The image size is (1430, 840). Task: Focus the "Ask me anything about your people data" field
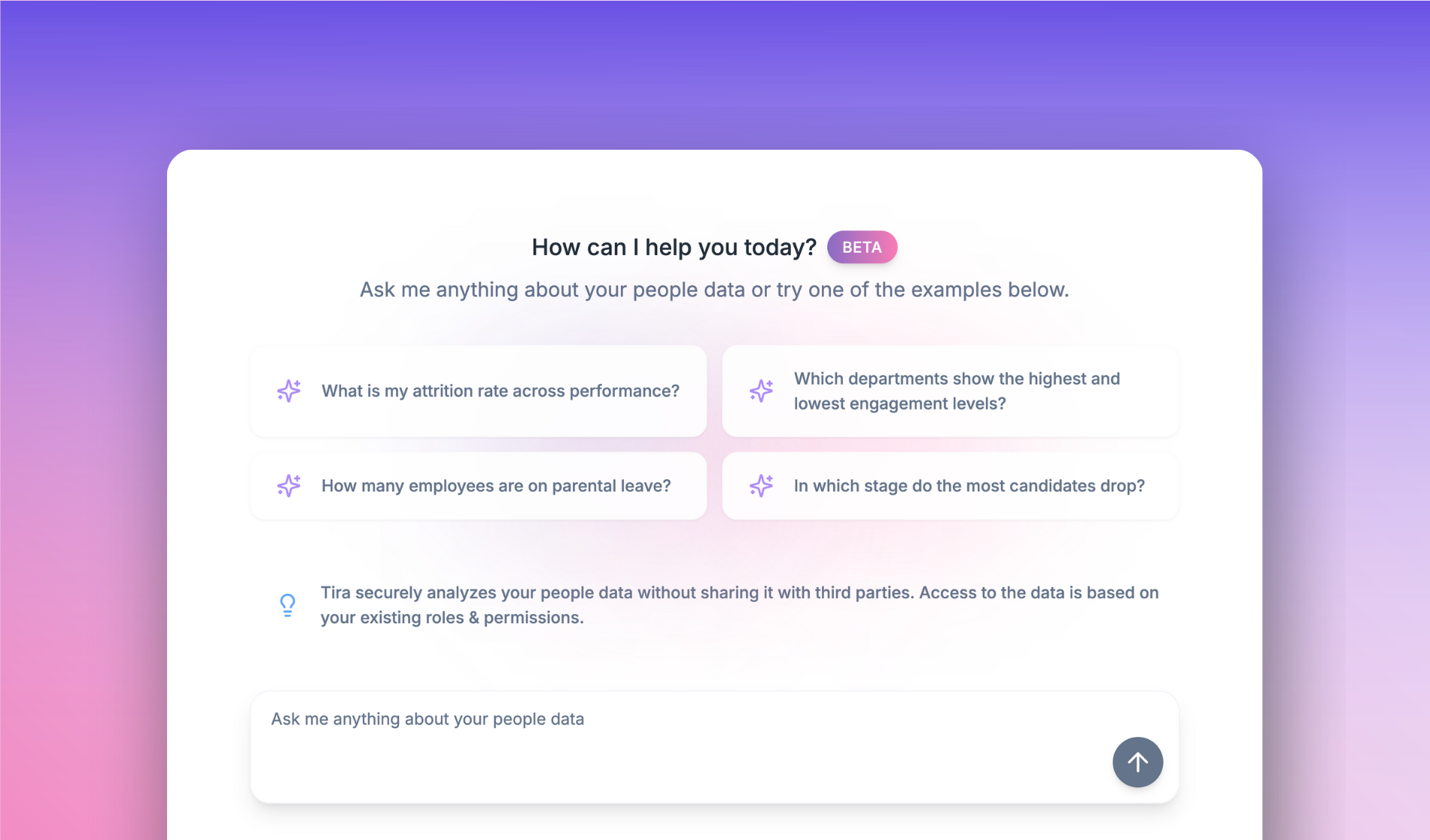[677, 745]
